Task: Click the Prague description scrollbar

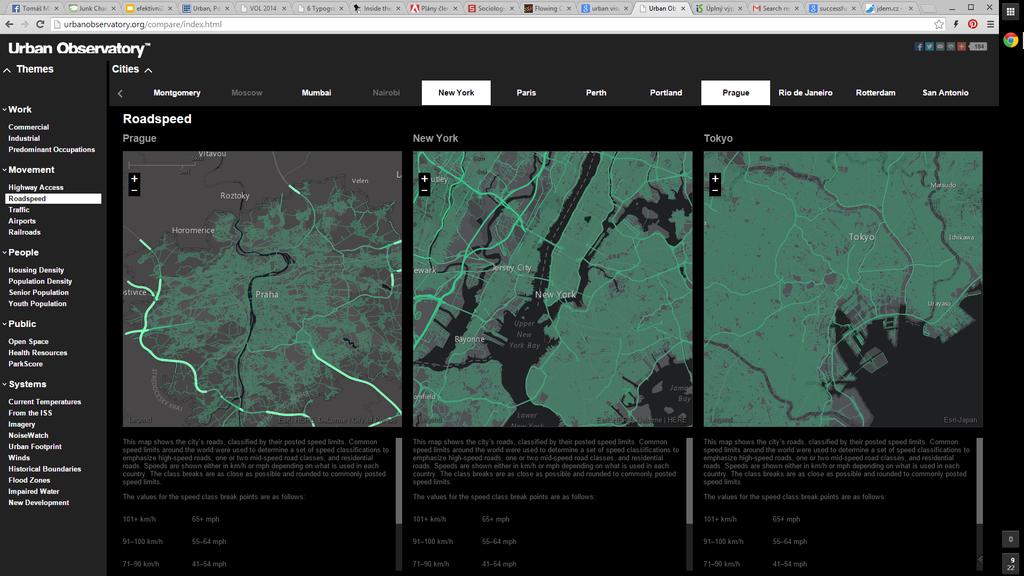Action: pyautogui.click(x=399, y=481)
